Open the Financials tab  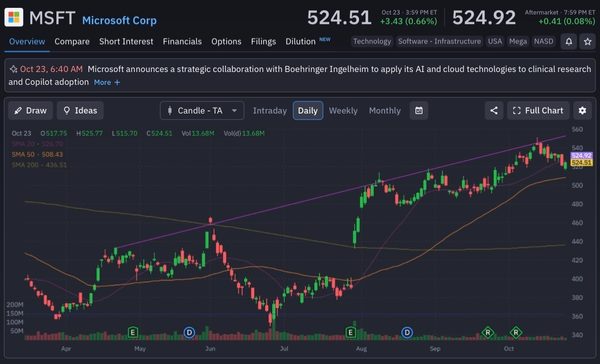pos(182,41)
